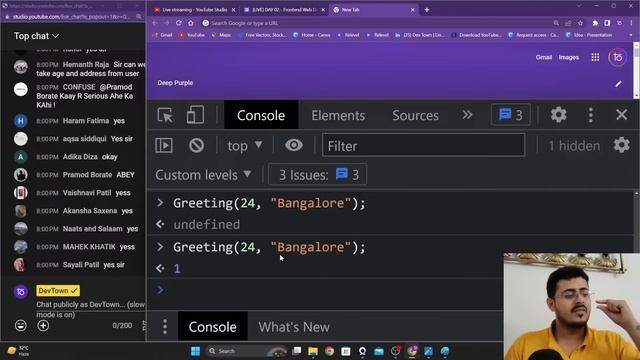
Task: Open the top JavaScript context dropdown
Action: tap(244, 146)
